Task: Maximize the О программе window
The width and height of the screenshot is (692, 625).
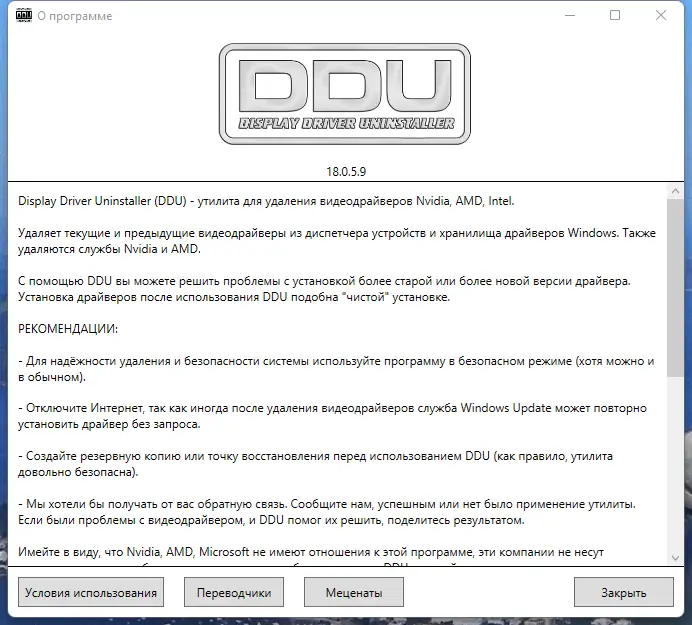Action: tap(615, 15)
